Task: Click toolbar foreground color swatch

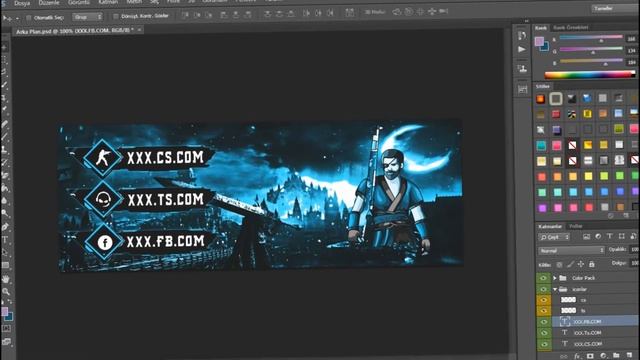Action: click(4, 311)
